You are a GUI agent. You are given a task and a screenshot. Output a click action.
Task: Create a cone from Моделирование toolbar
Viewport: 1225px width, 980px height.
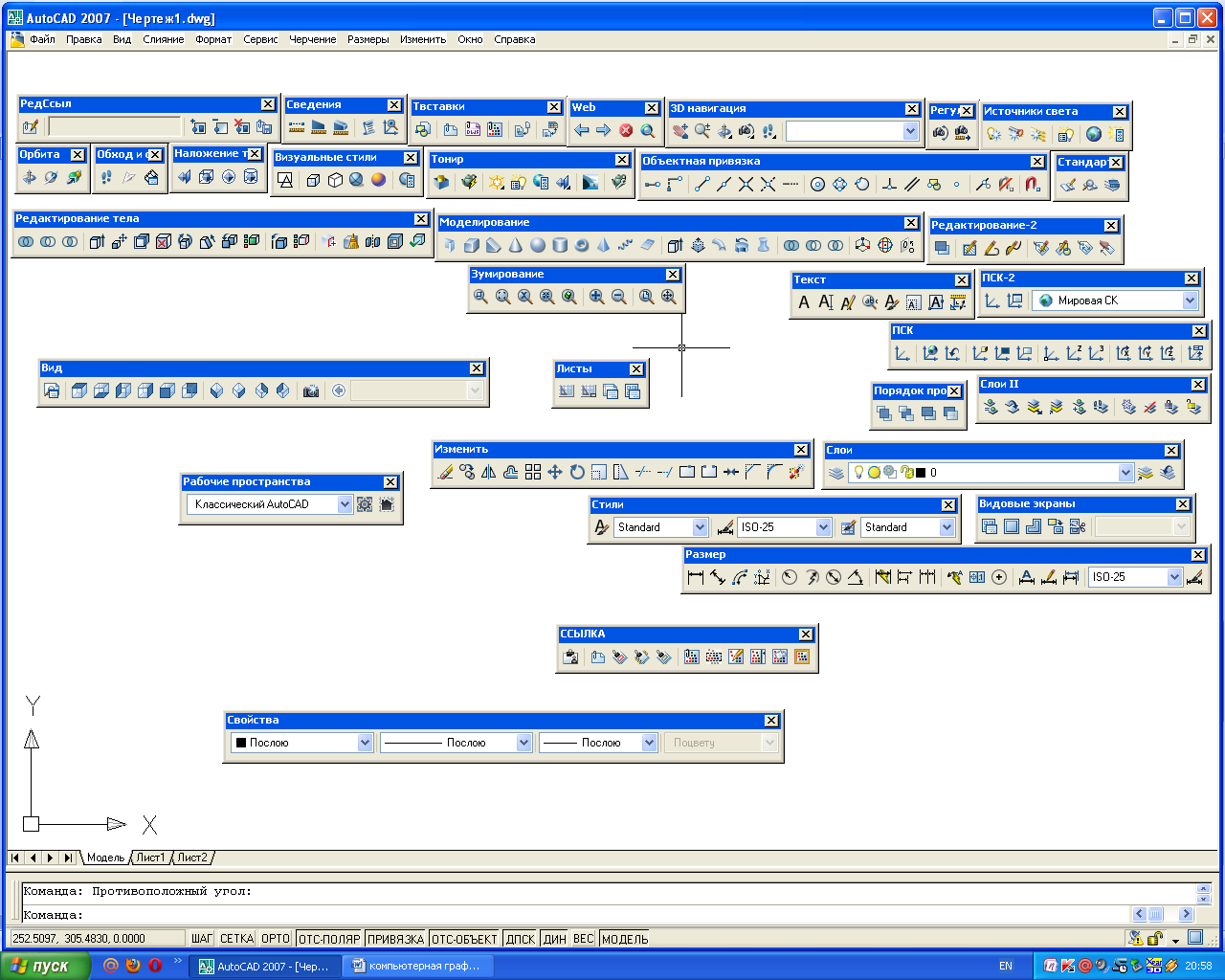[516, 246]
